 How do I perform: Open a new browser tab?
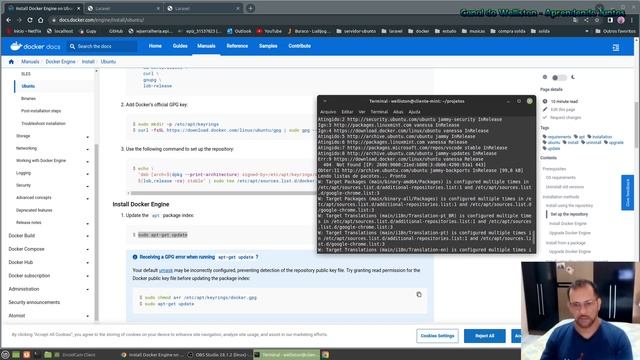250,8
